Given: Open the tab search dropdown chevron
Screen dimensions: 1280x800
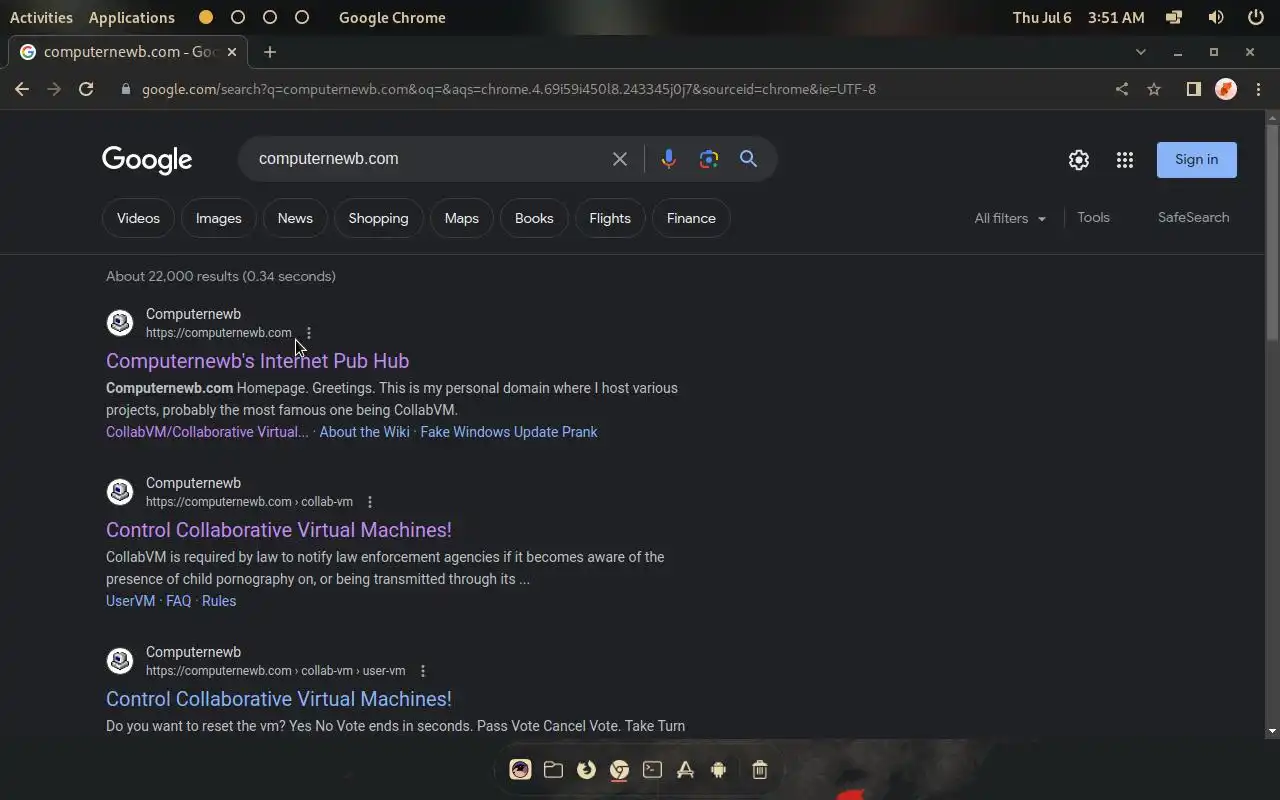Looking at the screenshot, I should pyautogui.click(x=1141, y=52).
